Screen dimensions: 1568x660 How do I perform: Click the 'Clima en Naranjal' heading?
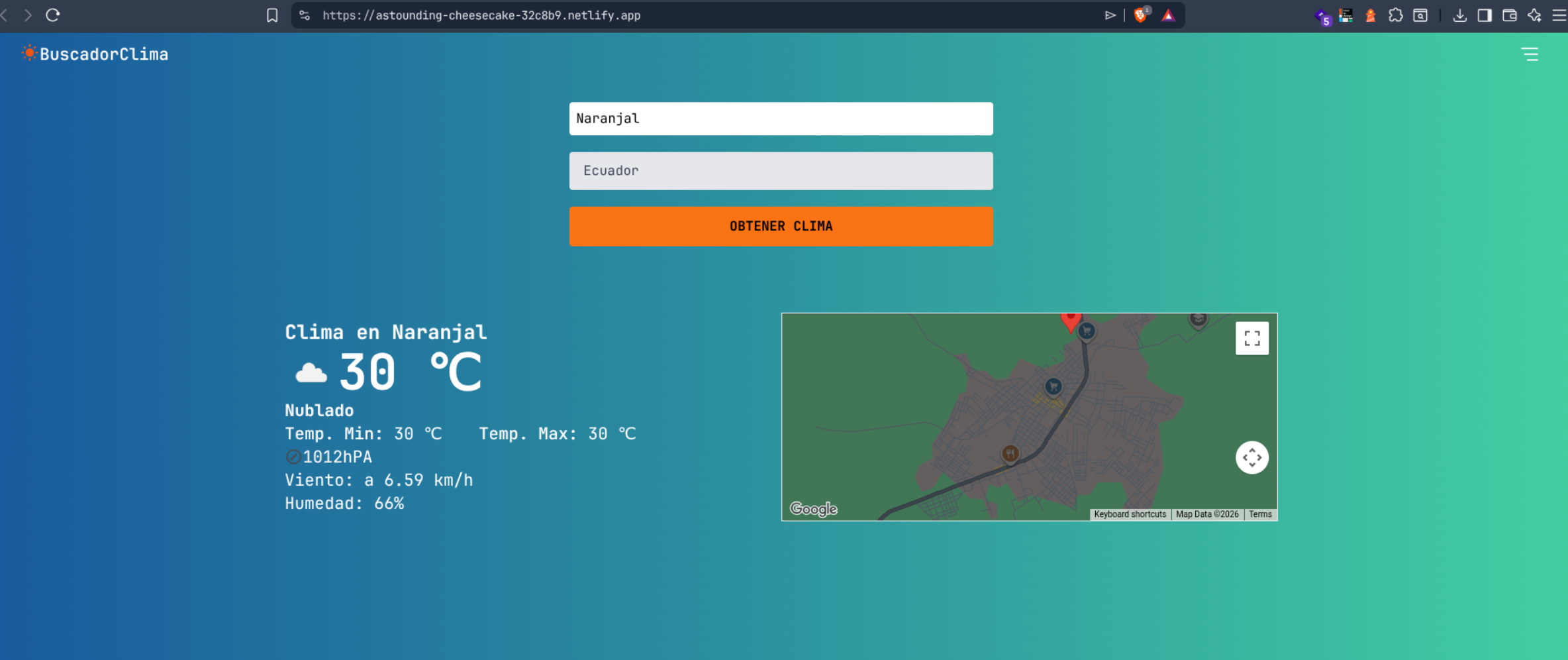pyautogui.click(x=386, y=332)
